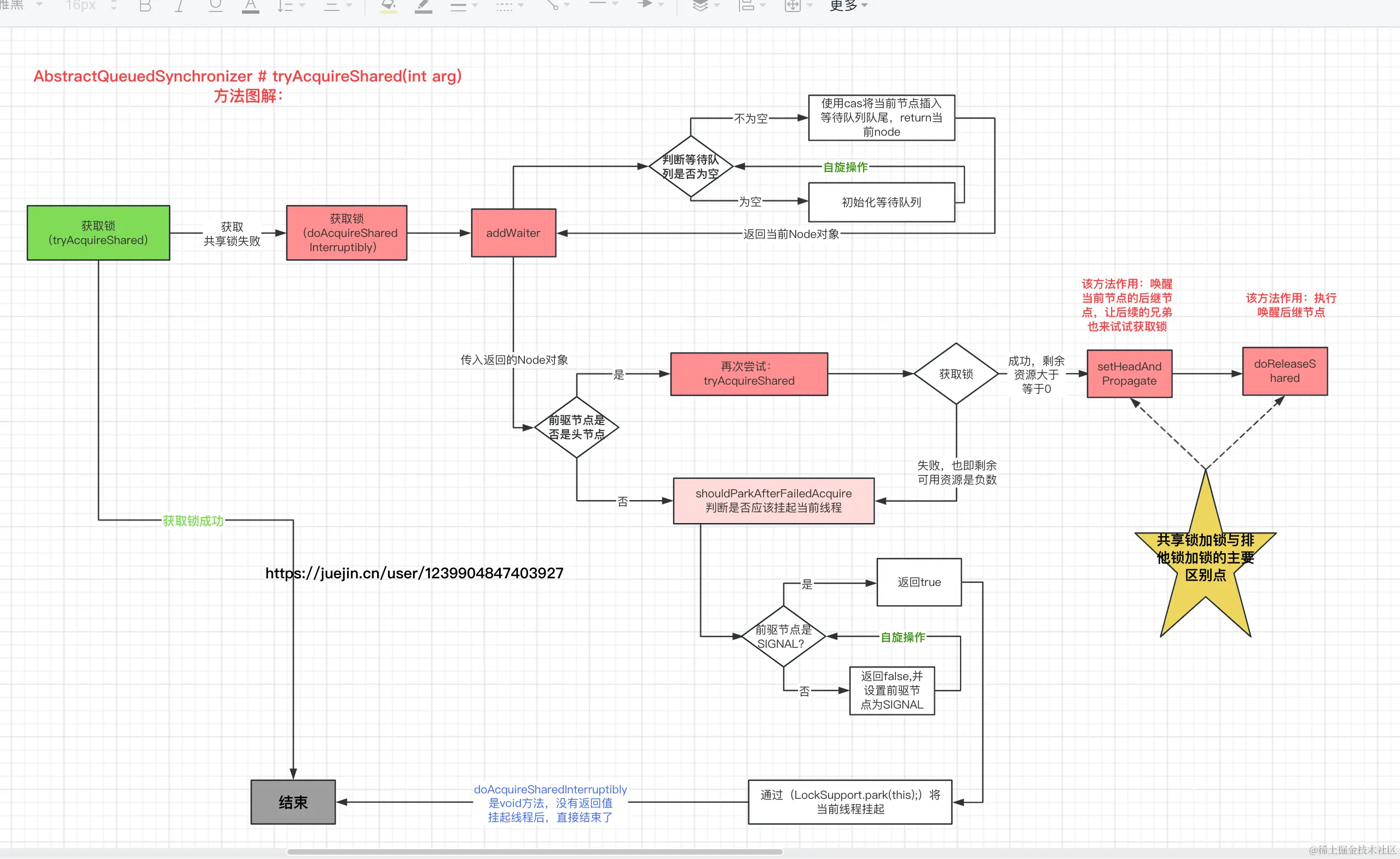Click the shape alignment icon
The width and height of the screenshot is (1400, 859).
747,5
